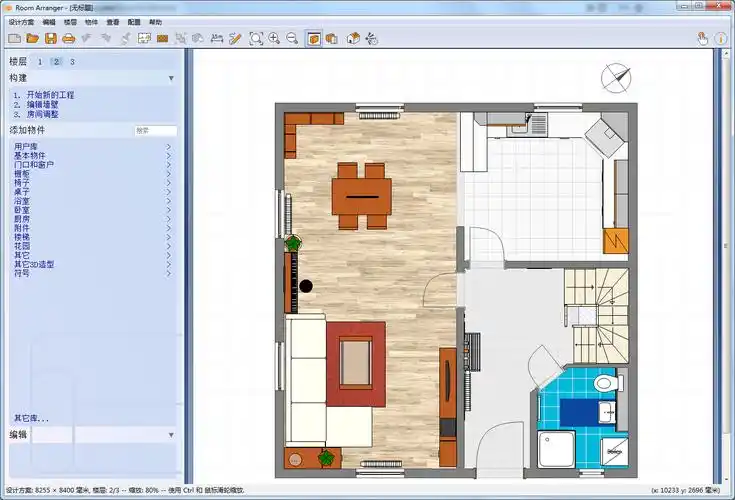
Task: Select the hand pan tool icon
Action: 701,39
